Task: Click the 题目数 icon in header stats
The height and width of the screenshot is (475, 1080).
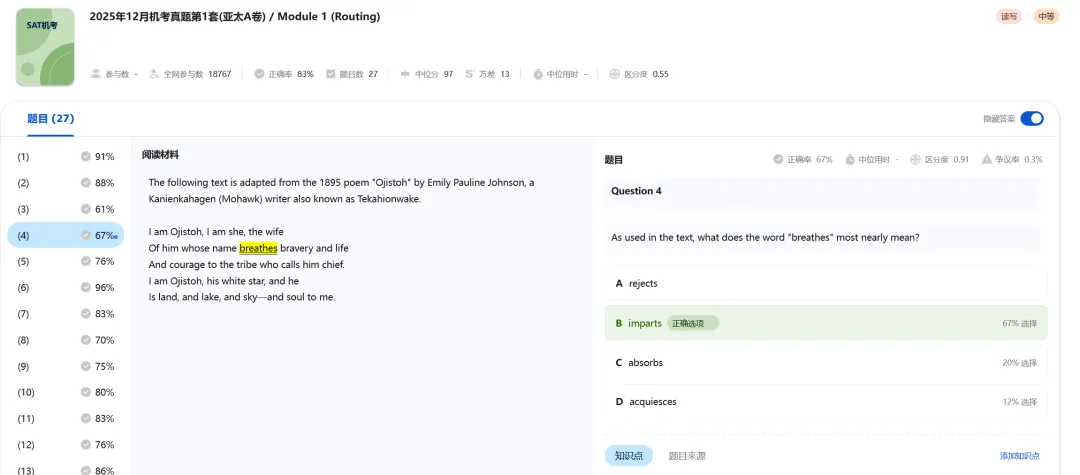Action: 331,74
